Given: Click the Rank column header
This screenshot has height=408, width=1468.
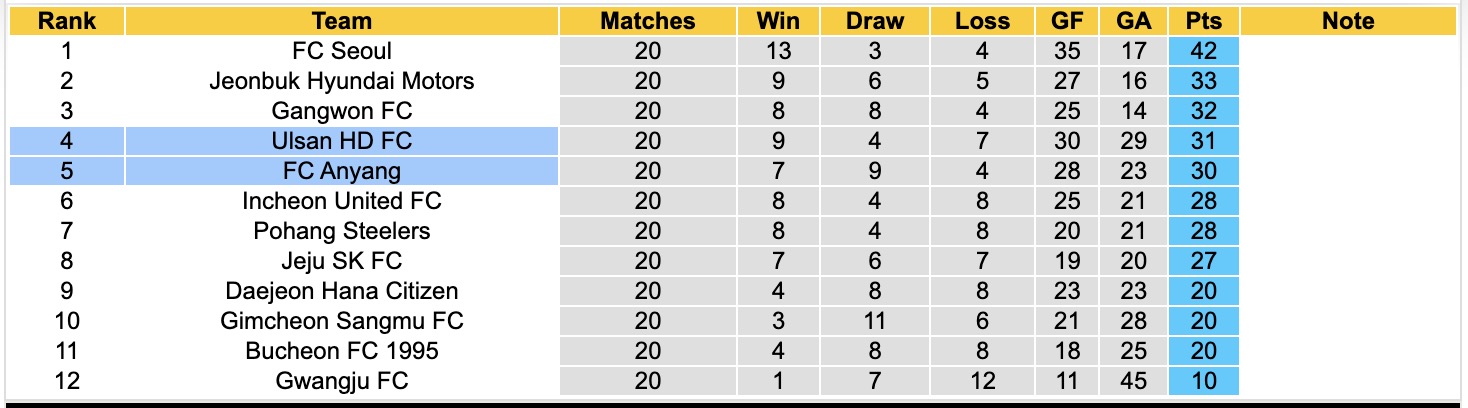Looking at the screenshot, I should 67,21.
